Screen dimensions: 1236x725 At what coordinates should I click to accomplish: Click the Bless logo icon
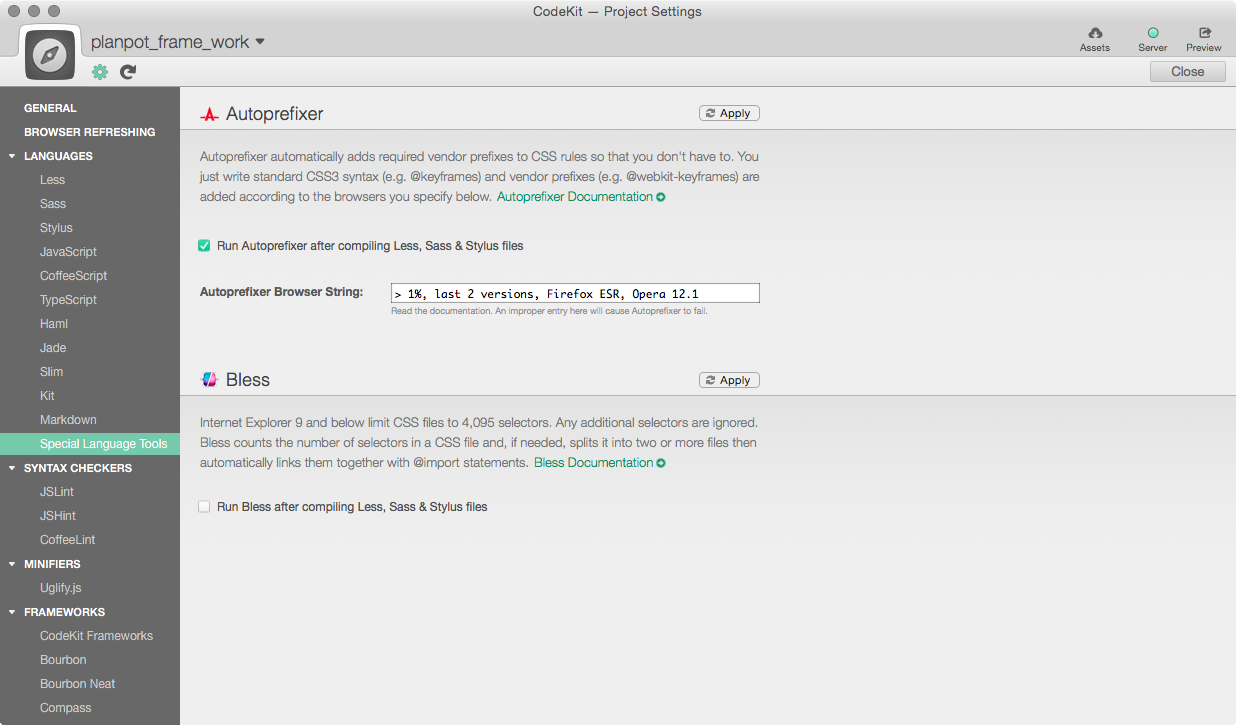click(x=209, y=380)
